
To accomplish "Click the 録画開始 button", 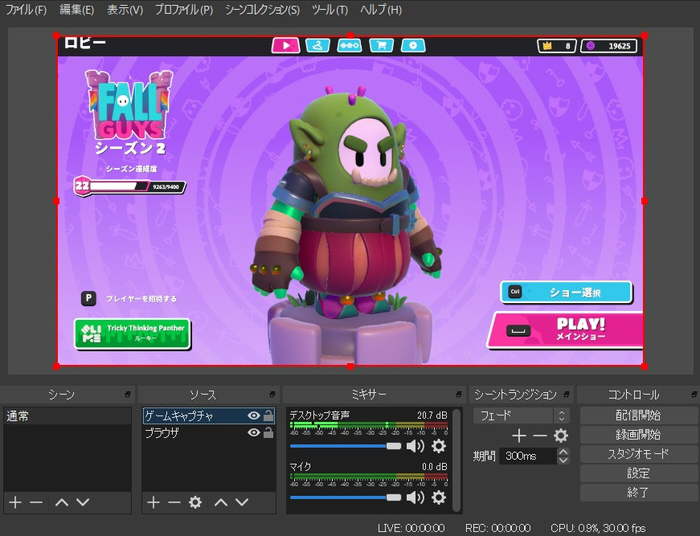I will [x=638, y=435].
